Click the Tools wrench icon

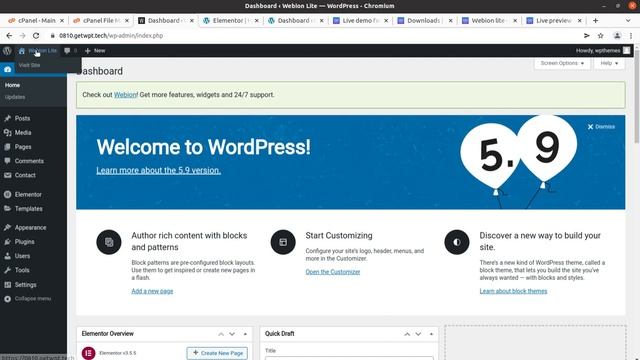[x=7, y=270]
